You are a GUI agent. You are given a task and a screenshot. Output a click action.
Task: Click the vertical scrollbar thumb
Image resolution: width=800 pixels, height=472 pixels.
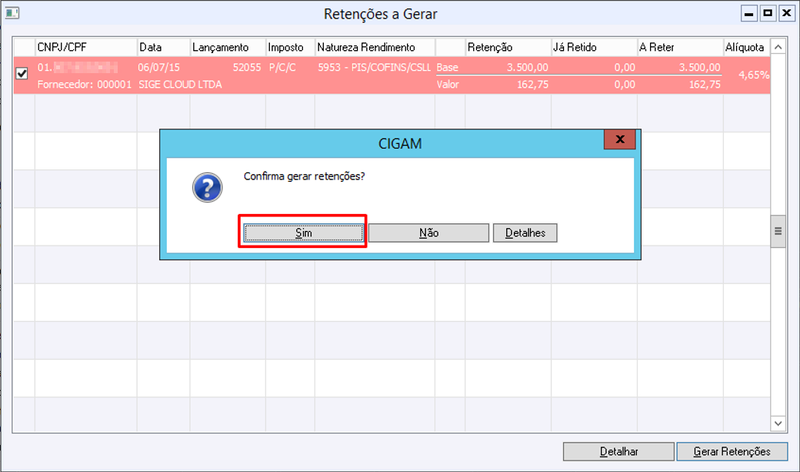778,231
